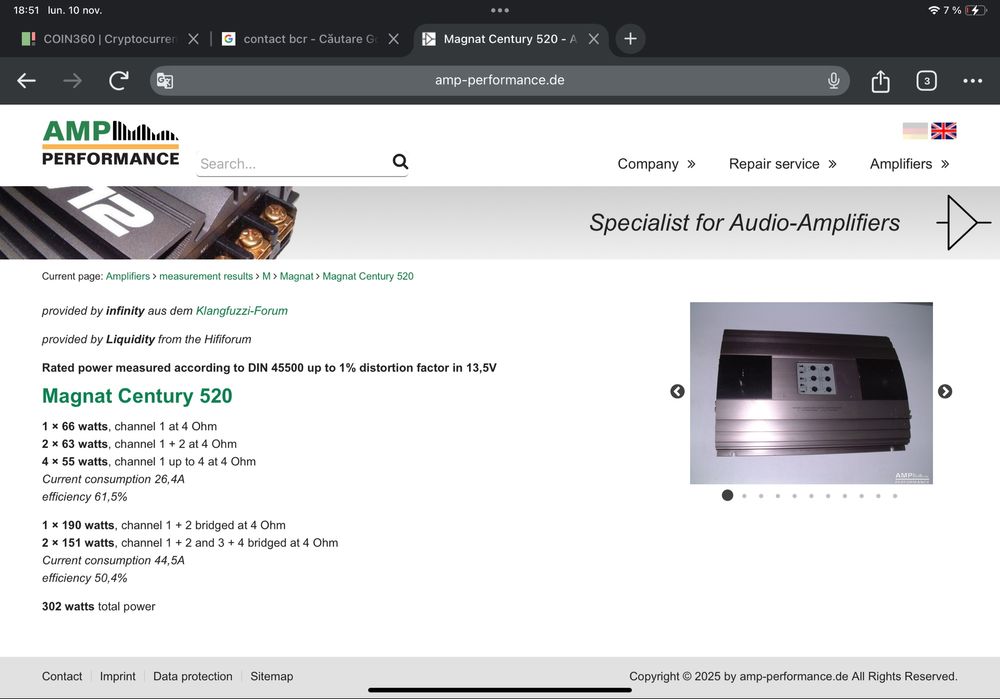Select the first carousel dot
1000x699 pixels.
click(x=727, y=496)
